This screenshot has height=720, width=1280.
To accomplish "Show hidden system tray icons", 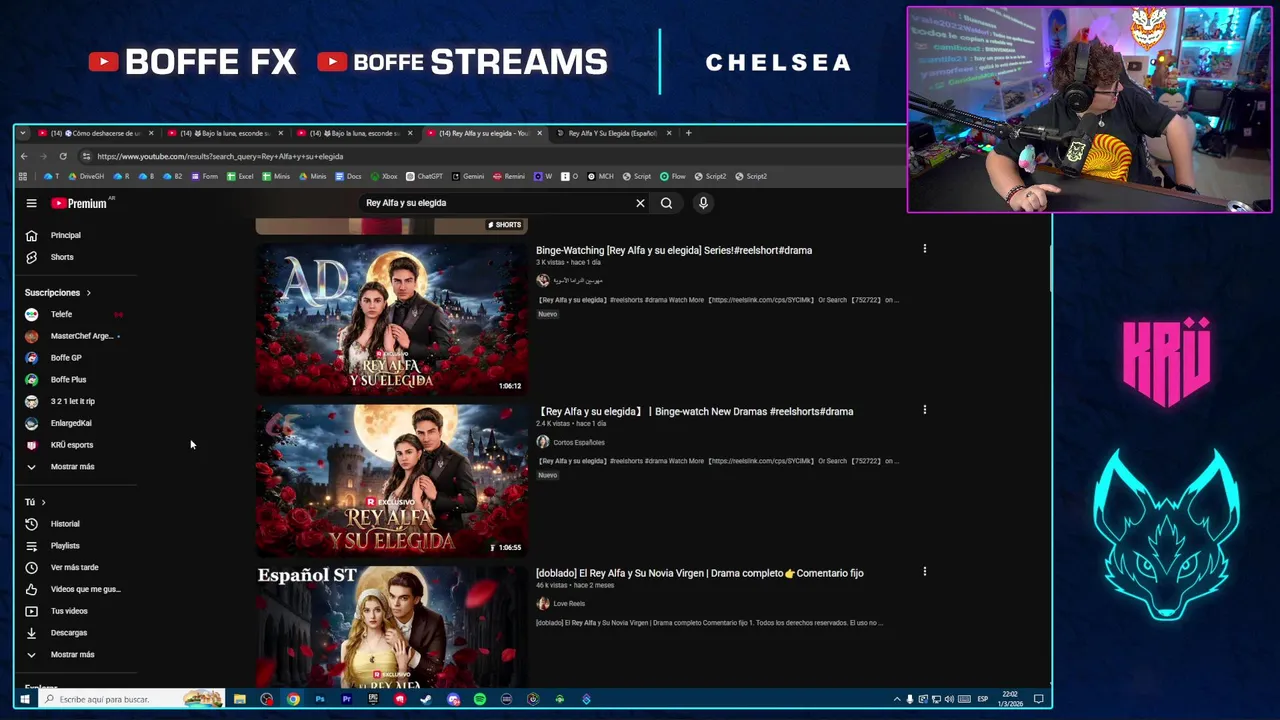I will [x=897, y=699].
